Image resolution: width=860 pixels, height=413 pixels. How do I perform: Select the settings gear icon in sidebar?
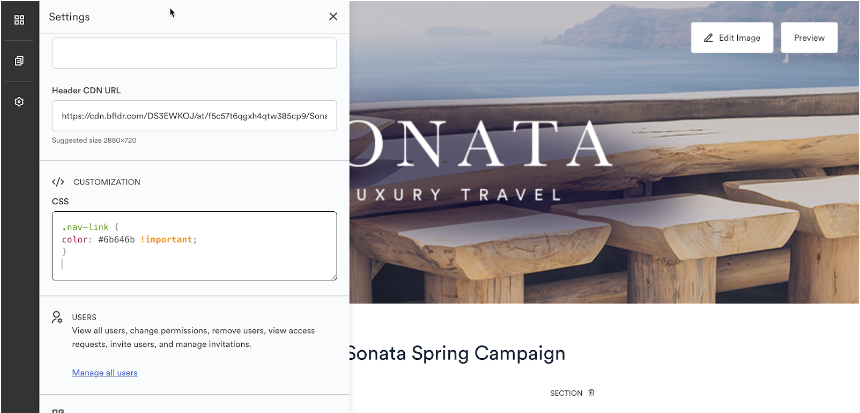pos(19,102)
